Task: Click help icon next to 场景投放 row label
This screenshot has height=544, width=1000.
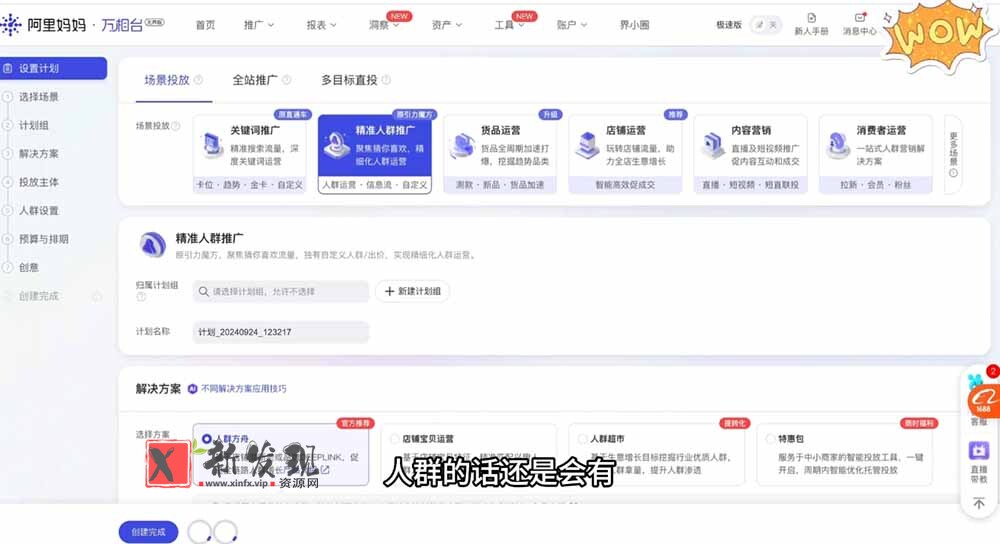Action: coord(176,126)
